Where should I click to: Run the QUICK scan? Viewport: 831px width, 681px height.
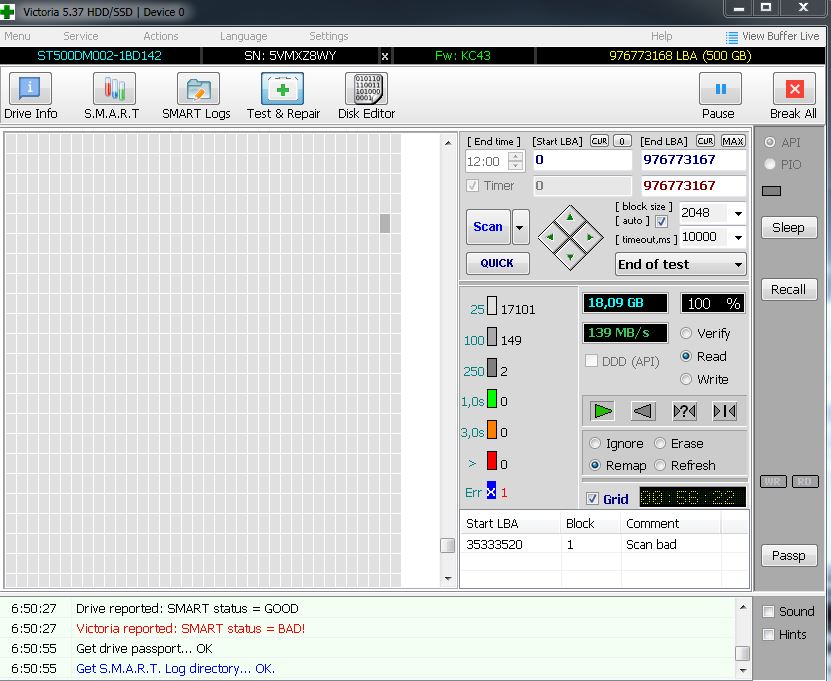497,263
